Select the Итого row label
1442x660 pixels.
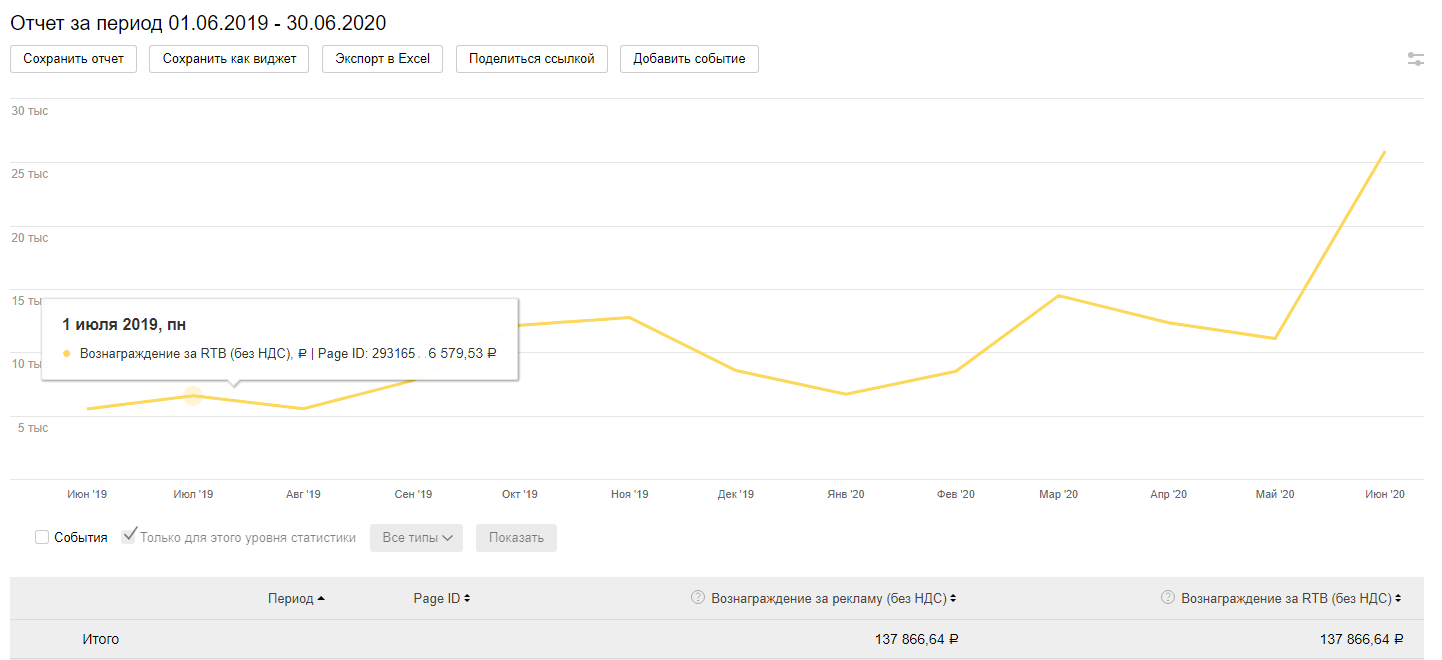pyautogui.click(x=100, y=639)
